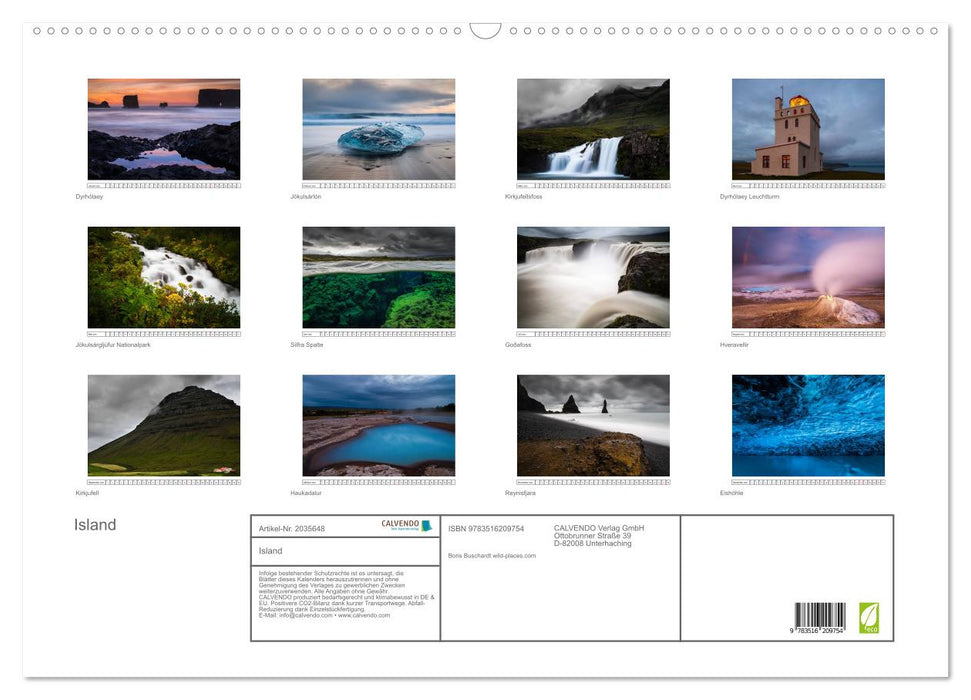Click the Haukadalur hot spring thumbnail
The image size is (971, 700).
379,426
